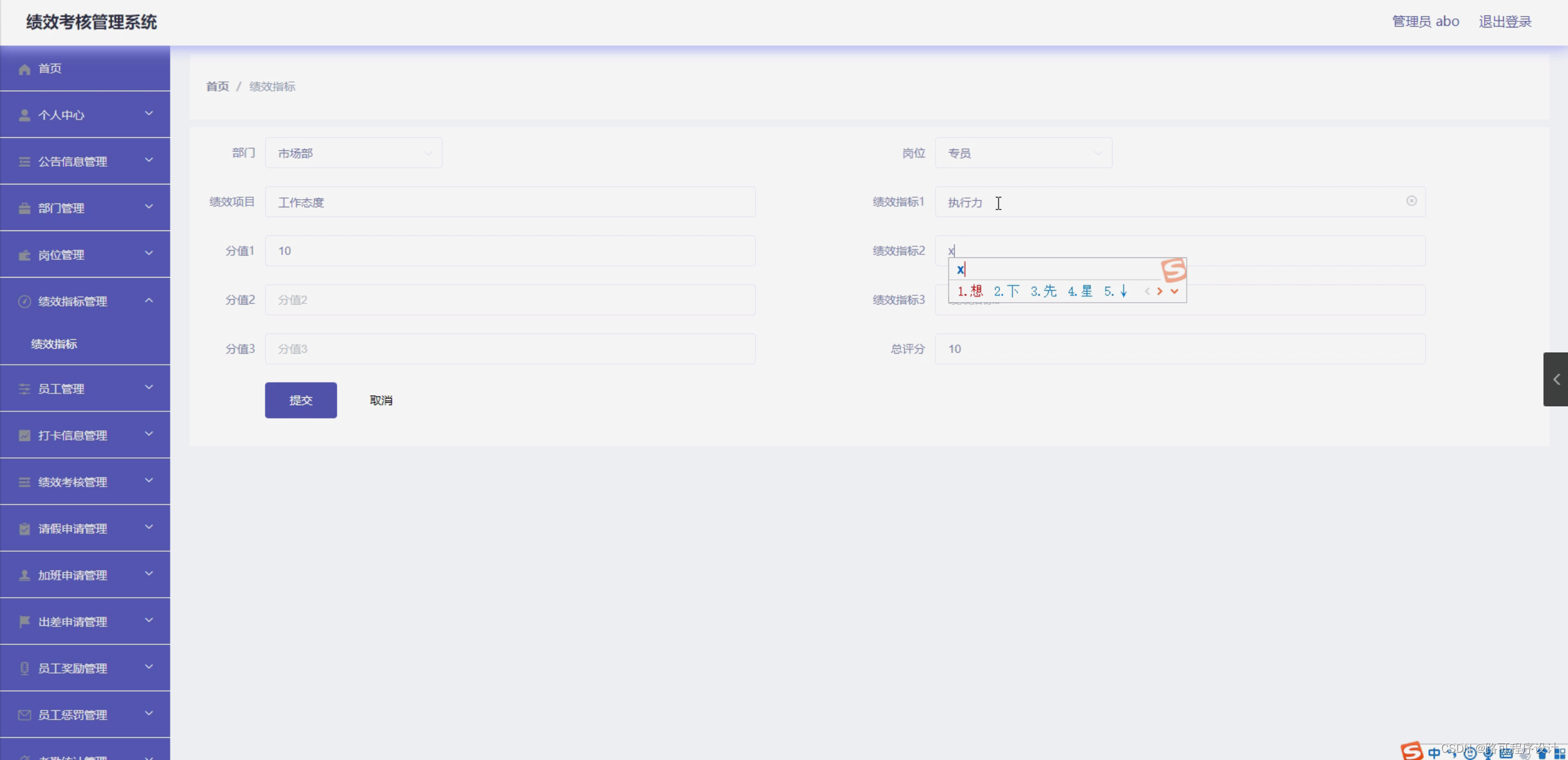Click the 取消 cancel button

click(381, 400)
